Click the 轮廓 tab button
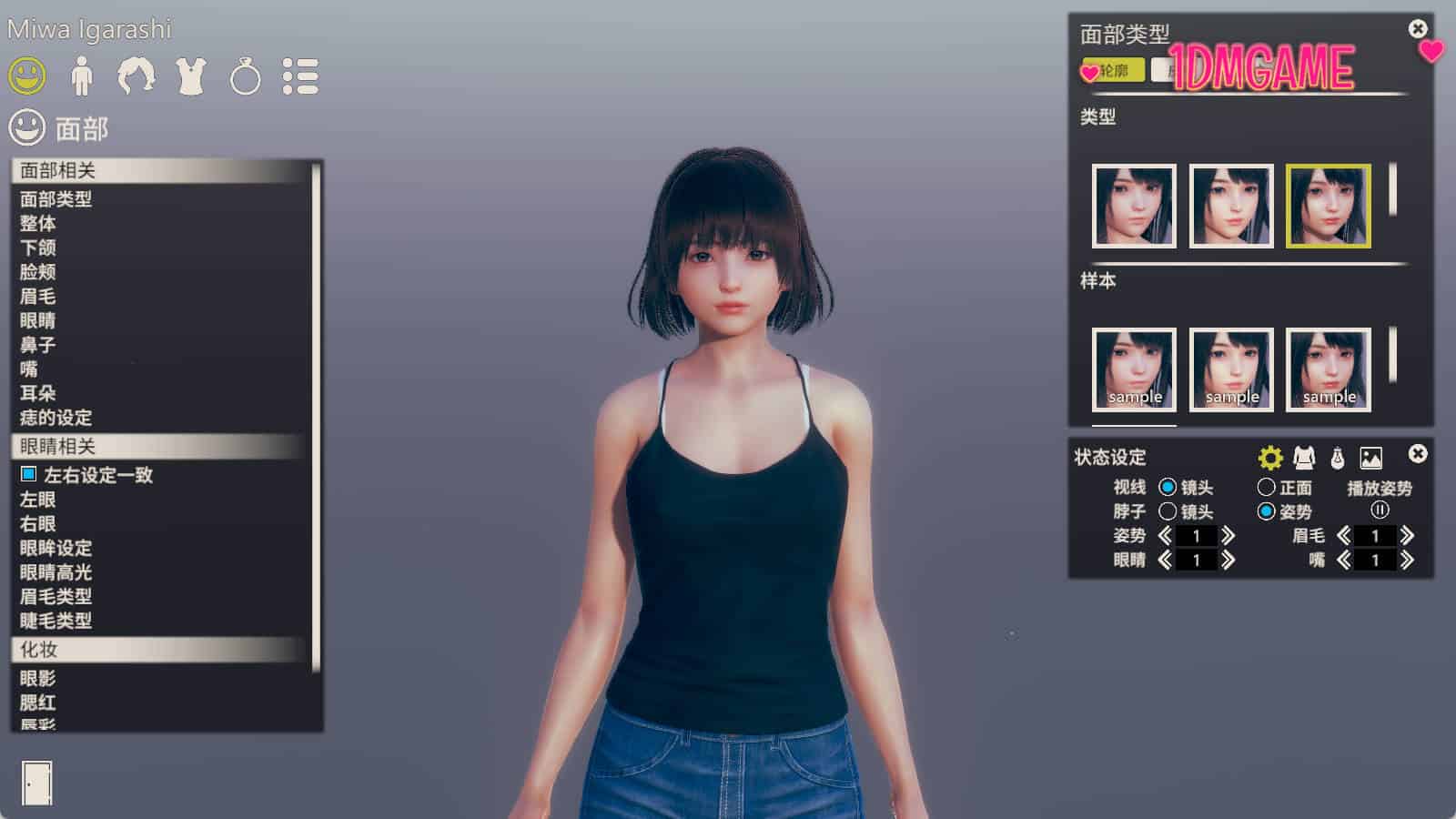 click(x=1114, y=70)
